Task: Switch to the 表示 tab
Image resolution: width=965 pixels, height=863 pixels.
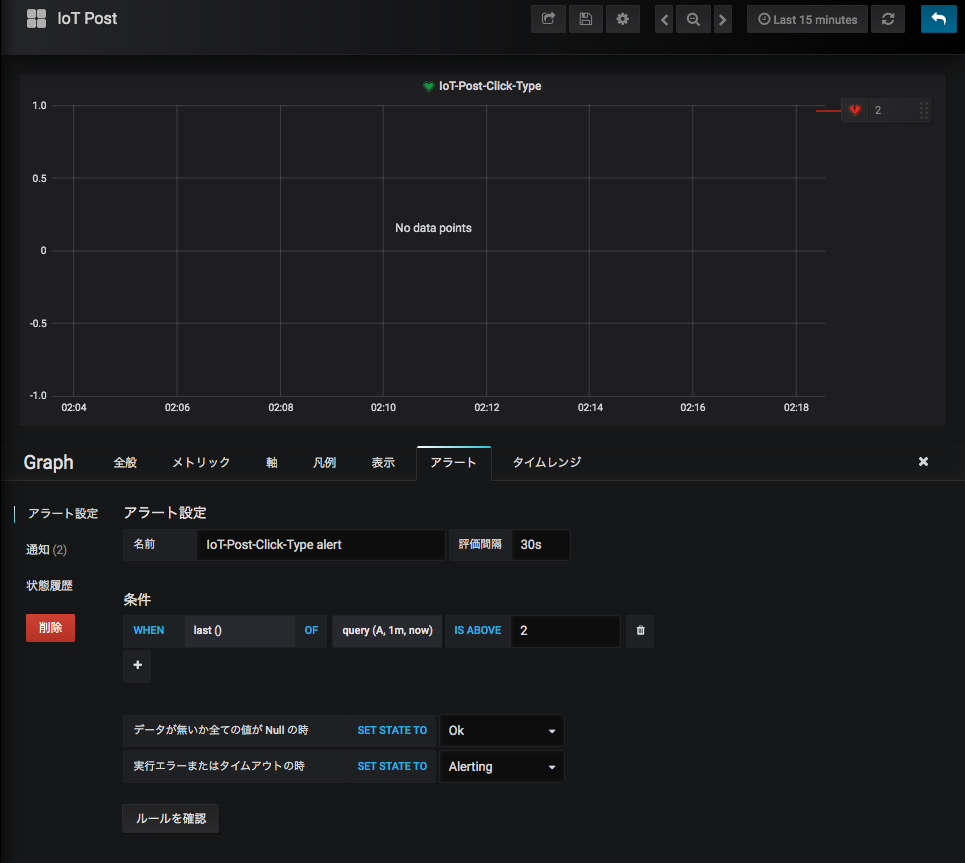Action: pos(383,462)
